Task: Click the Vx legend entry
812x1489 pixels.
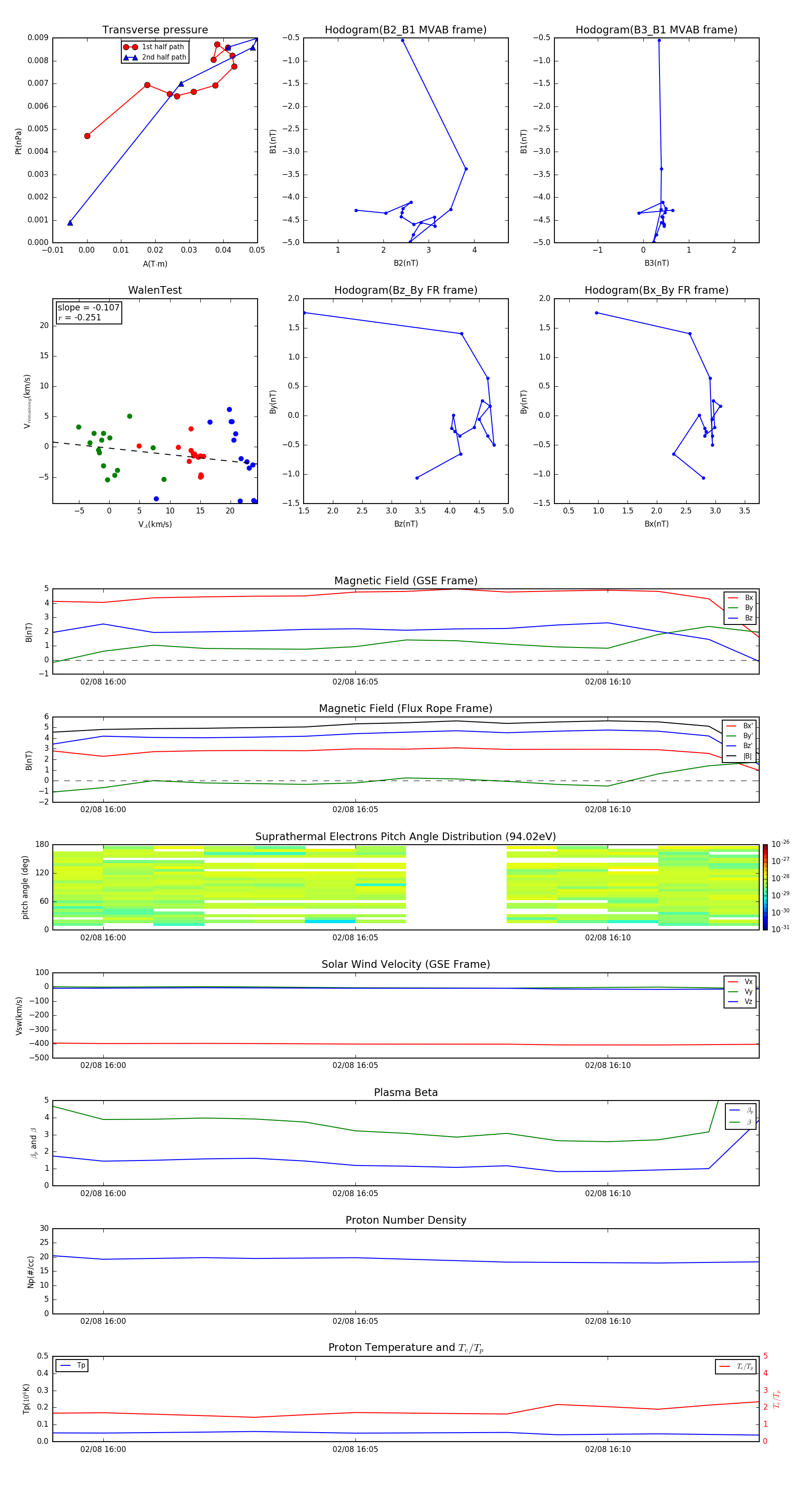Action: 740,981
